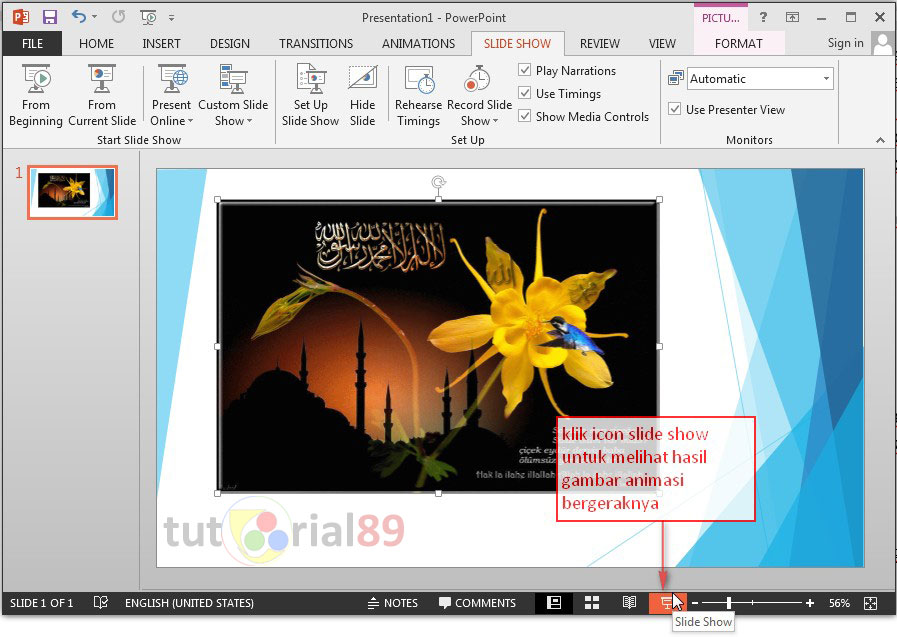This screenshot has width=897, height=637.
Task: Switch to the TRANSITIONS tab
Action: click(x=316, y=43)
